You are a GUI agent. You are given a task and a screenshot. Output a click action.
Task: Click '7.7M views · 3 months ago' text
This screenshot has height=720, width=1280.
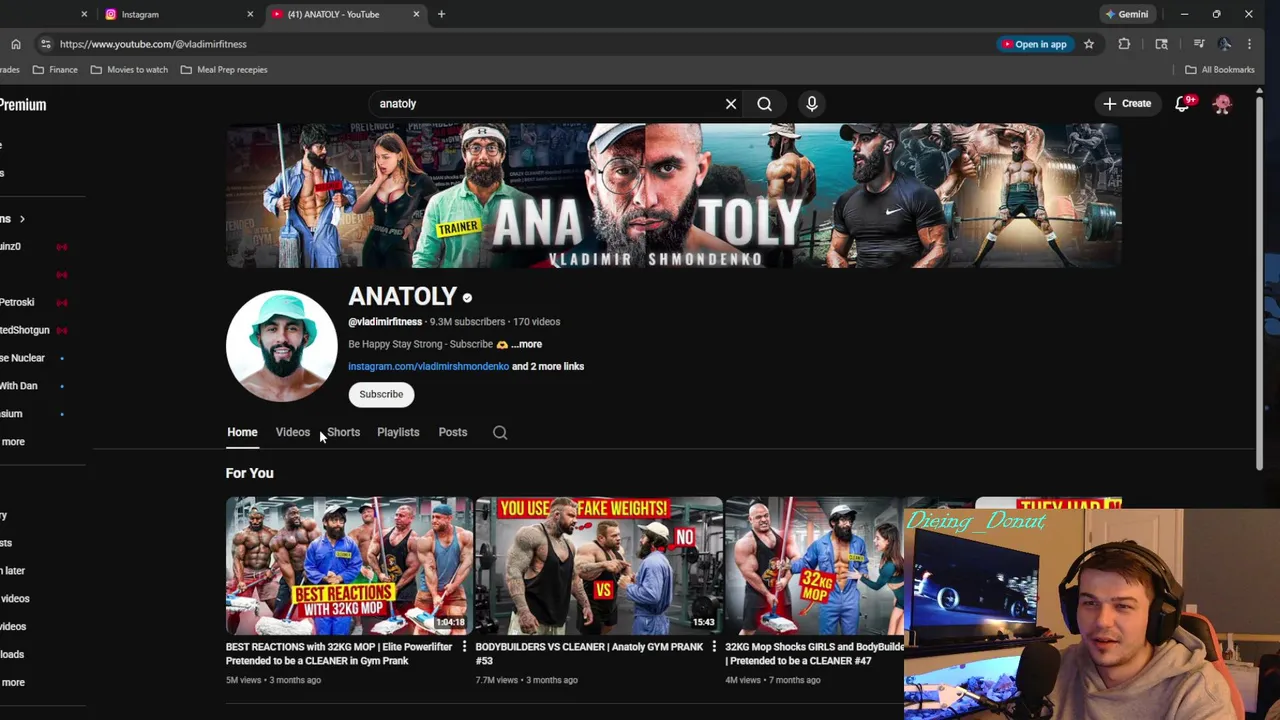(x=526, y=680)
